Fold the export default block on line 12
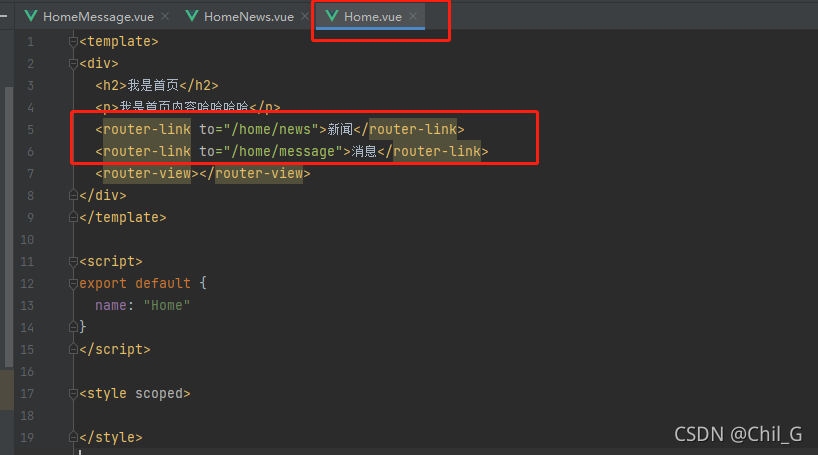 click(73, 283)
